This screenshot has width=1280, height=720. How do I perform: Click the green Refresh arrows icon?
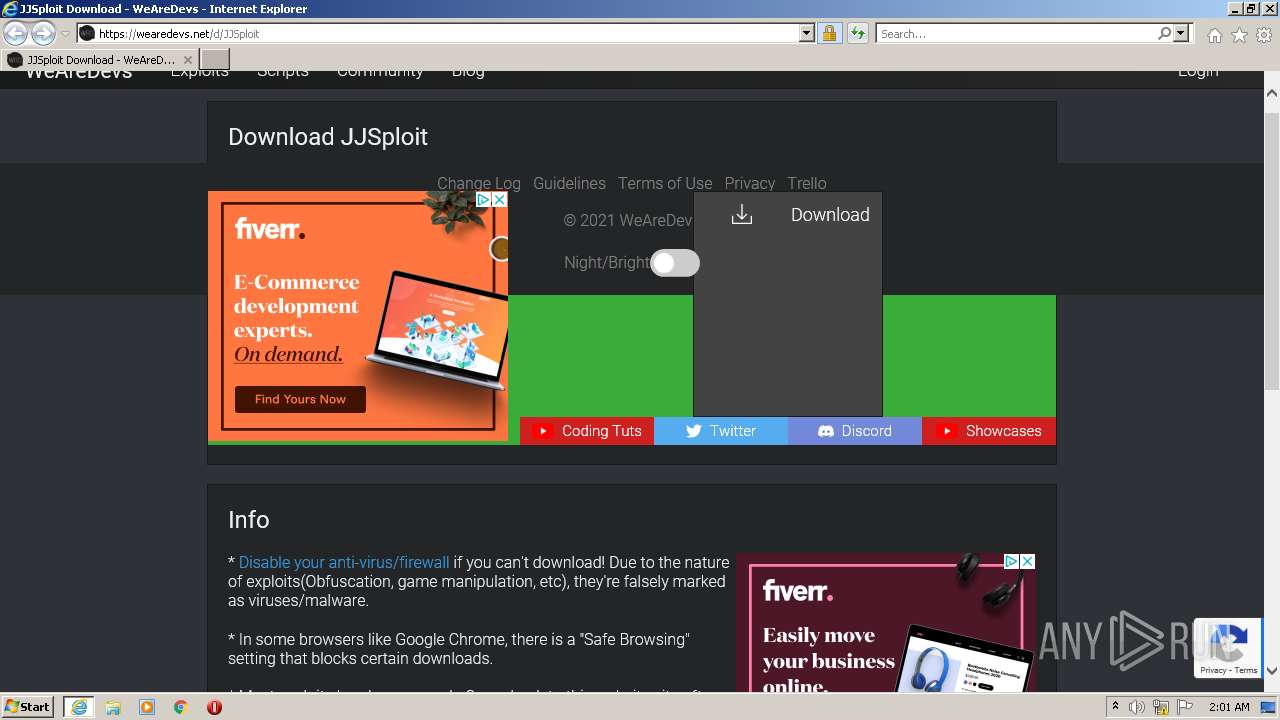click(x=858, y=34)
